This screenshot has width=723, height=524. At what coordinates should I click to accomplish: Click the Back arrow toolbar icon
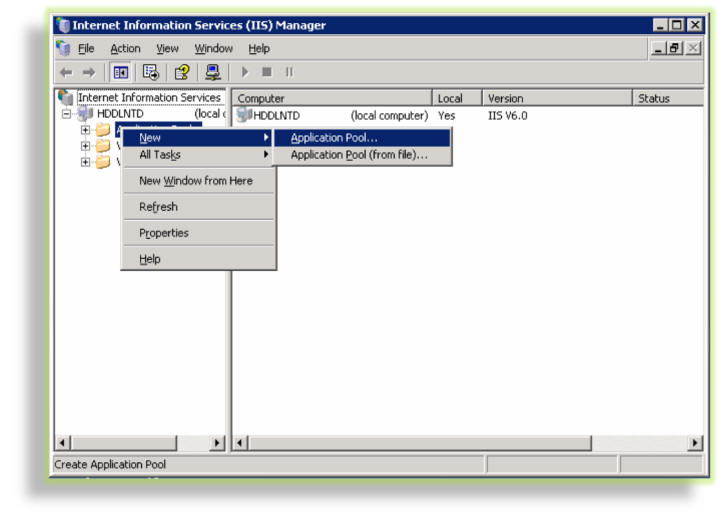click(x=66, y=72)
